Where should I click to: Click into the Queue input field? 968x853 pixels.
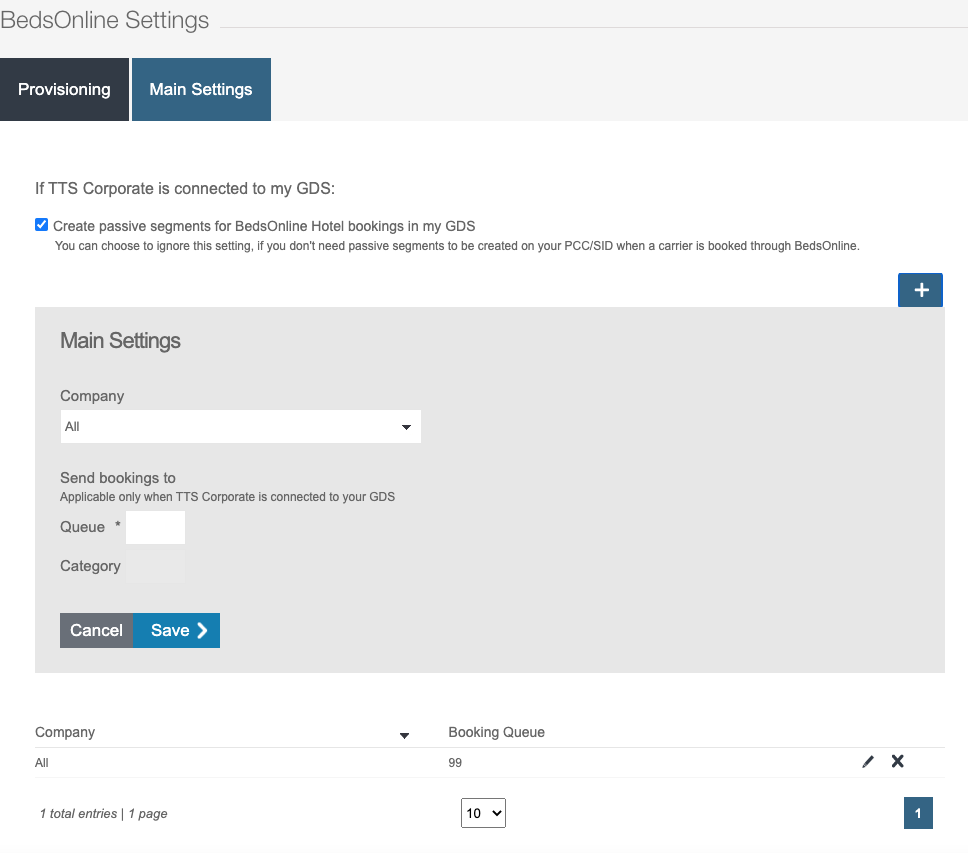(x=155, y=527)
